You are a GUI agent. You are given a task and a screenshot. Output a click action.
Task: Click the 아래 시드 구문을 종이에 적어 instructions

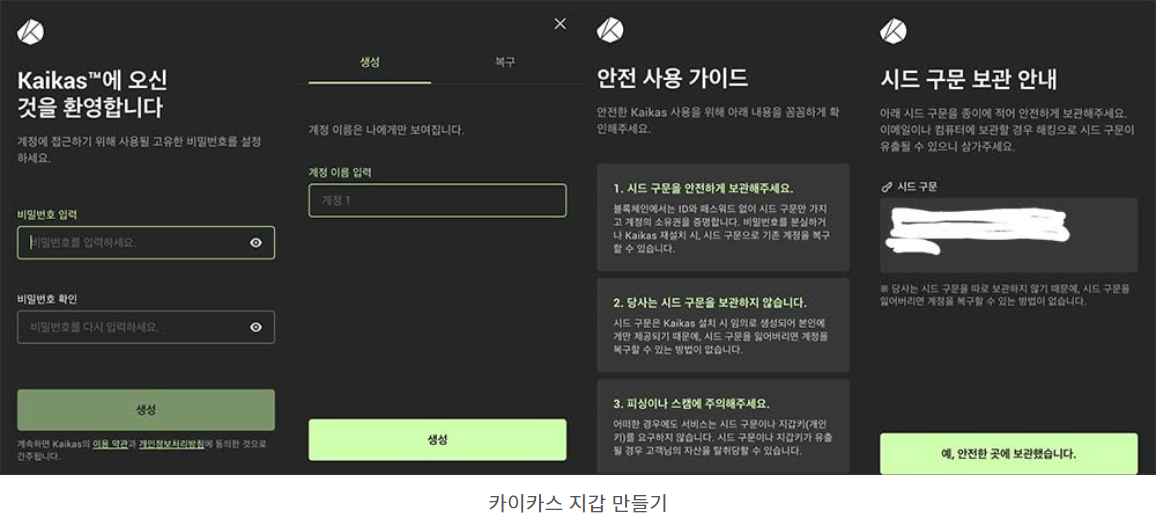click(1007, 130)
